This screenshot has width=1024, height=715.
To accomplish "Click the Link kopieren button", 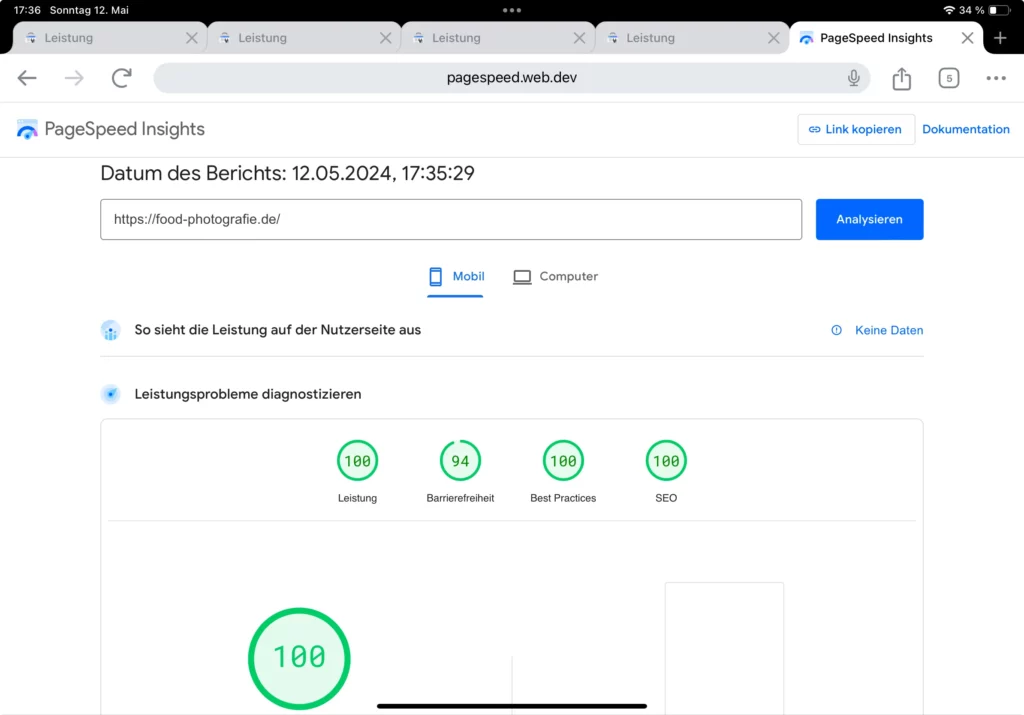I will click(x=856, y=129).
